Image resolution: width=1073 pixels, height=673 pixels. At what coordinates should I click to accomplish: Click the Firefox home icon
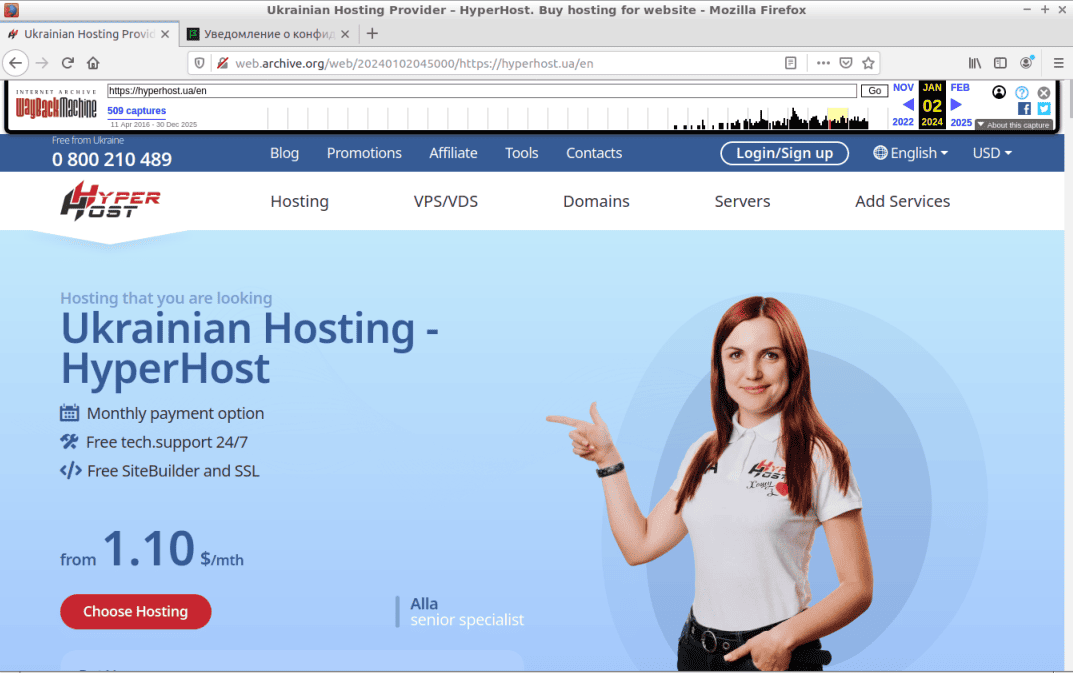point(93,63)
